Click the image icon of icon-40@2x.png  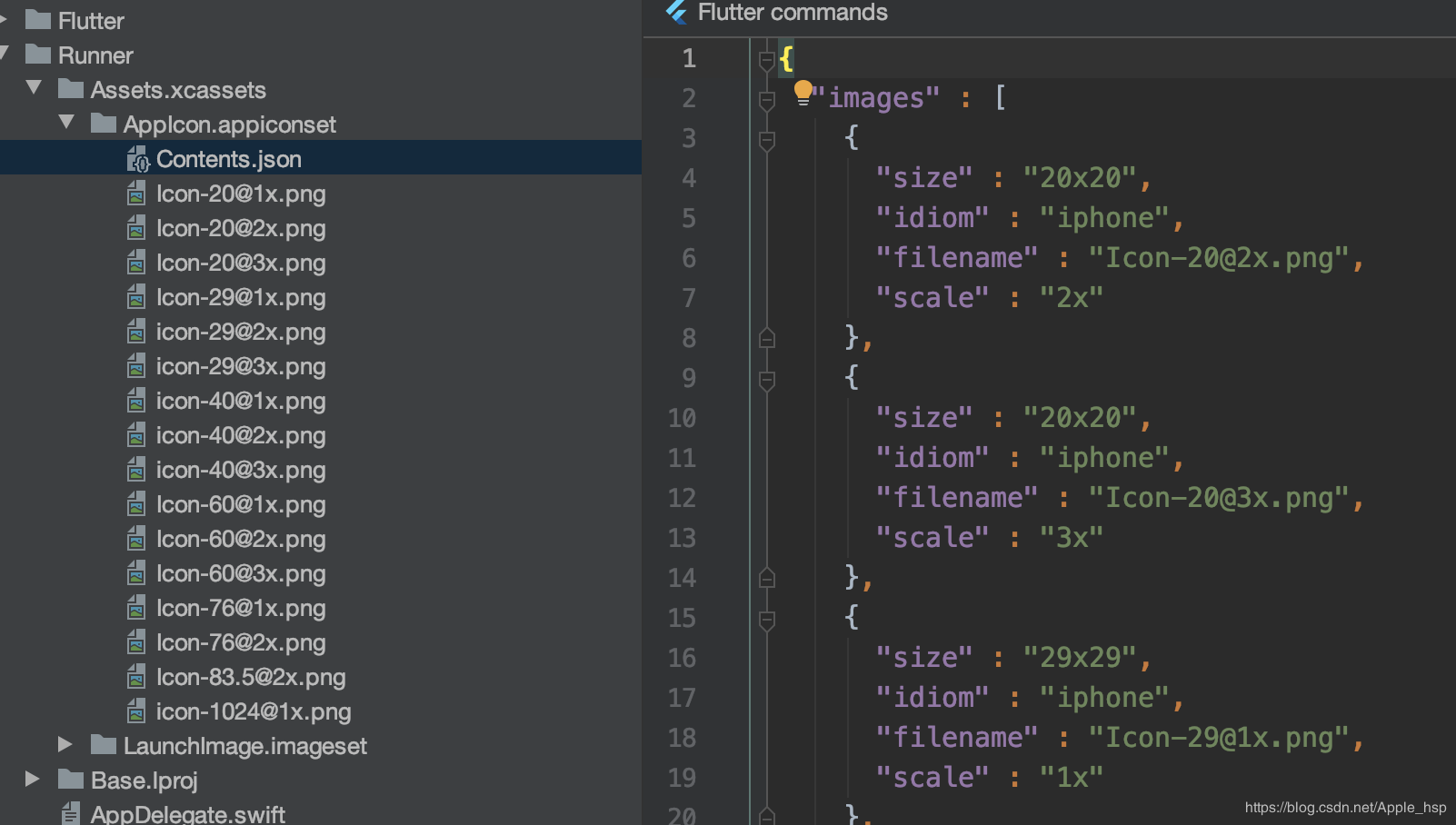(136, 435)
